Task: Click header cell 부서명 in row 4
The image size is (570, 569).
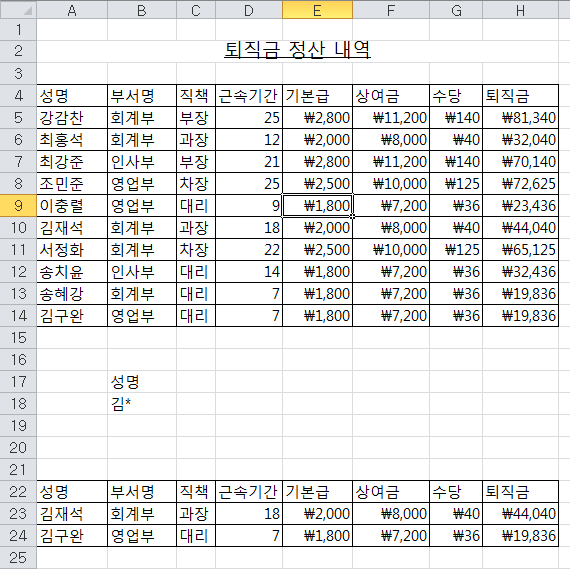Action: pyautogui.click(x=142, y=96)
